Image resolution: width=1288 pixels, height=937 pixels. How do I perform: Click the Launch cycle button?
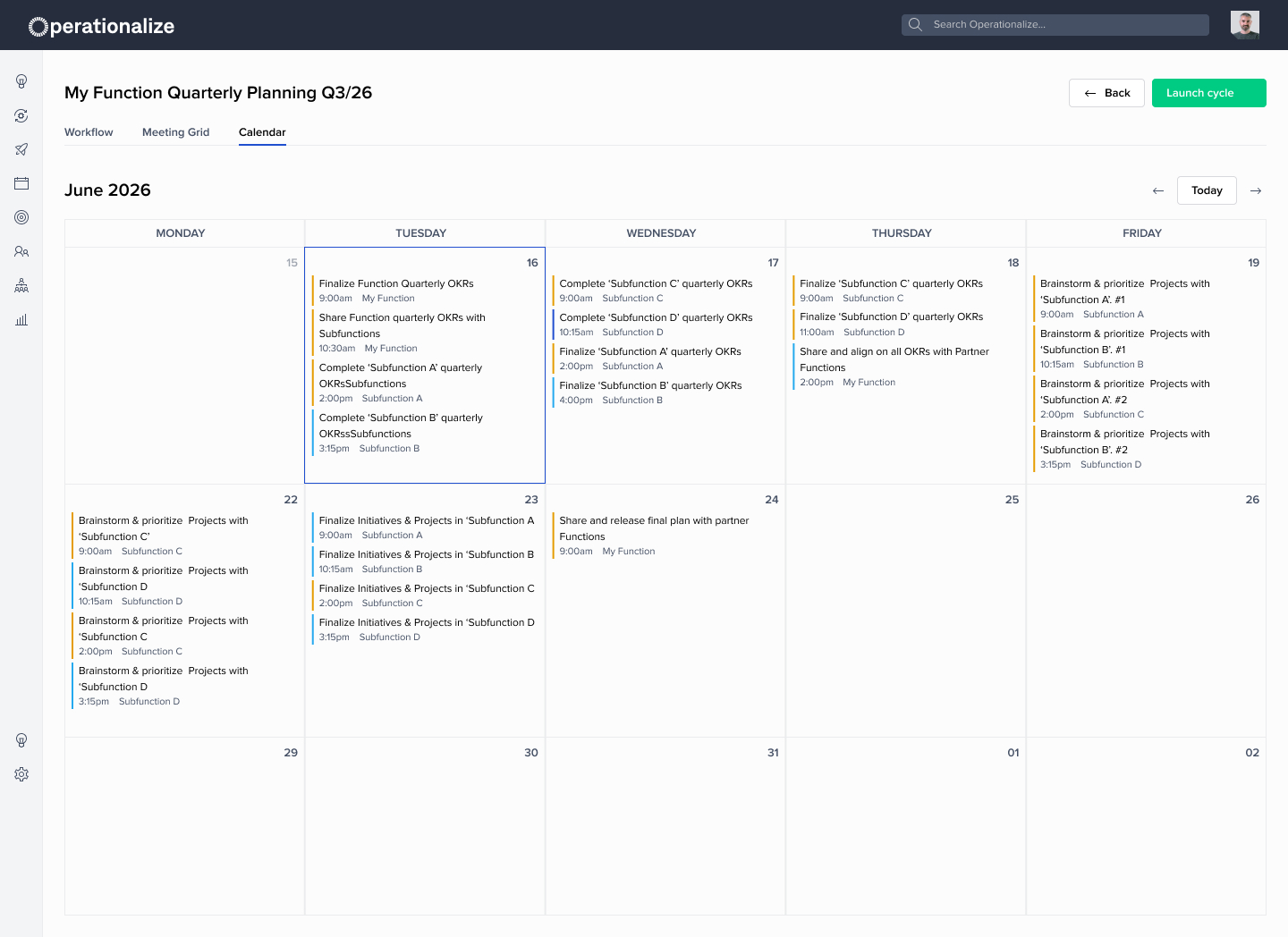pos(1209,93)
